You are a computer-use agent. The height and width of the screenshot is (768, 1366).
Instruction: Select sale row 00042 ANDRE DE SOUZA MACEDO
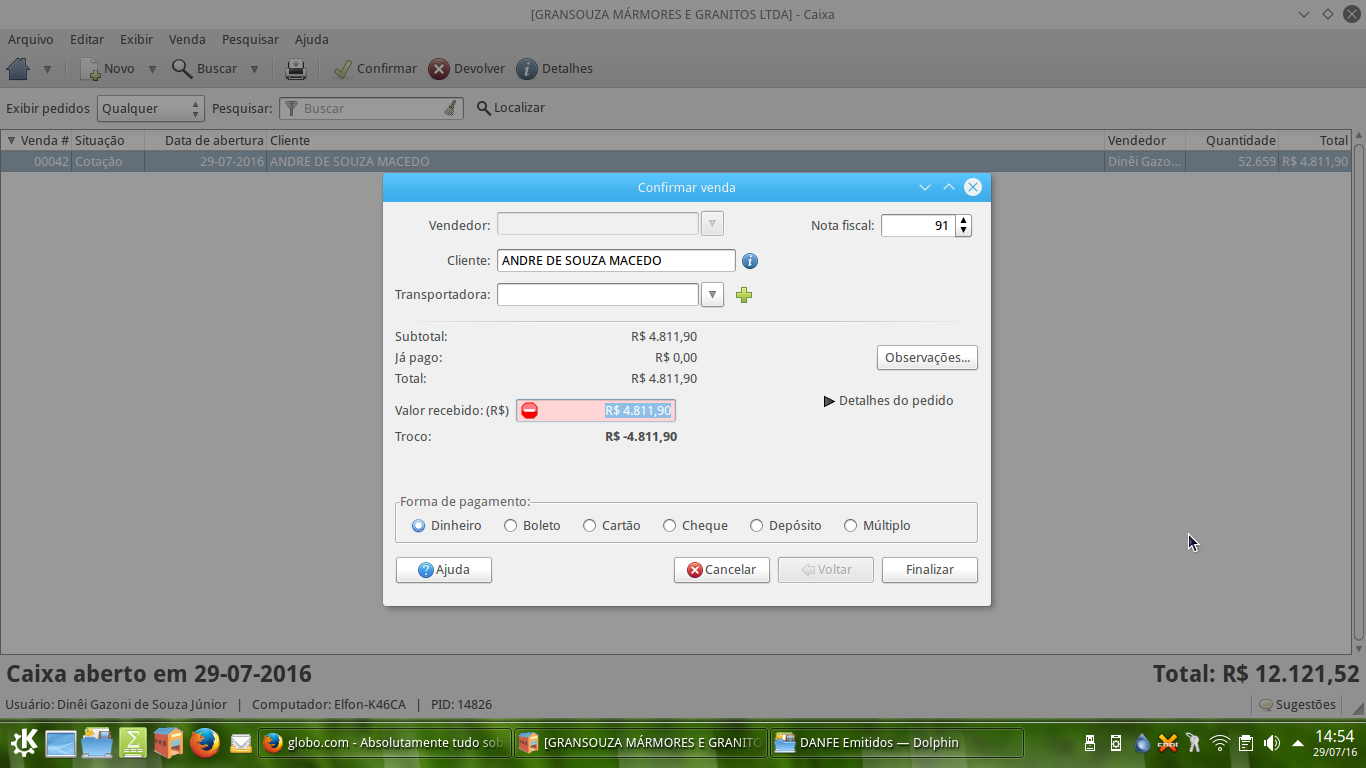(676, 161)
